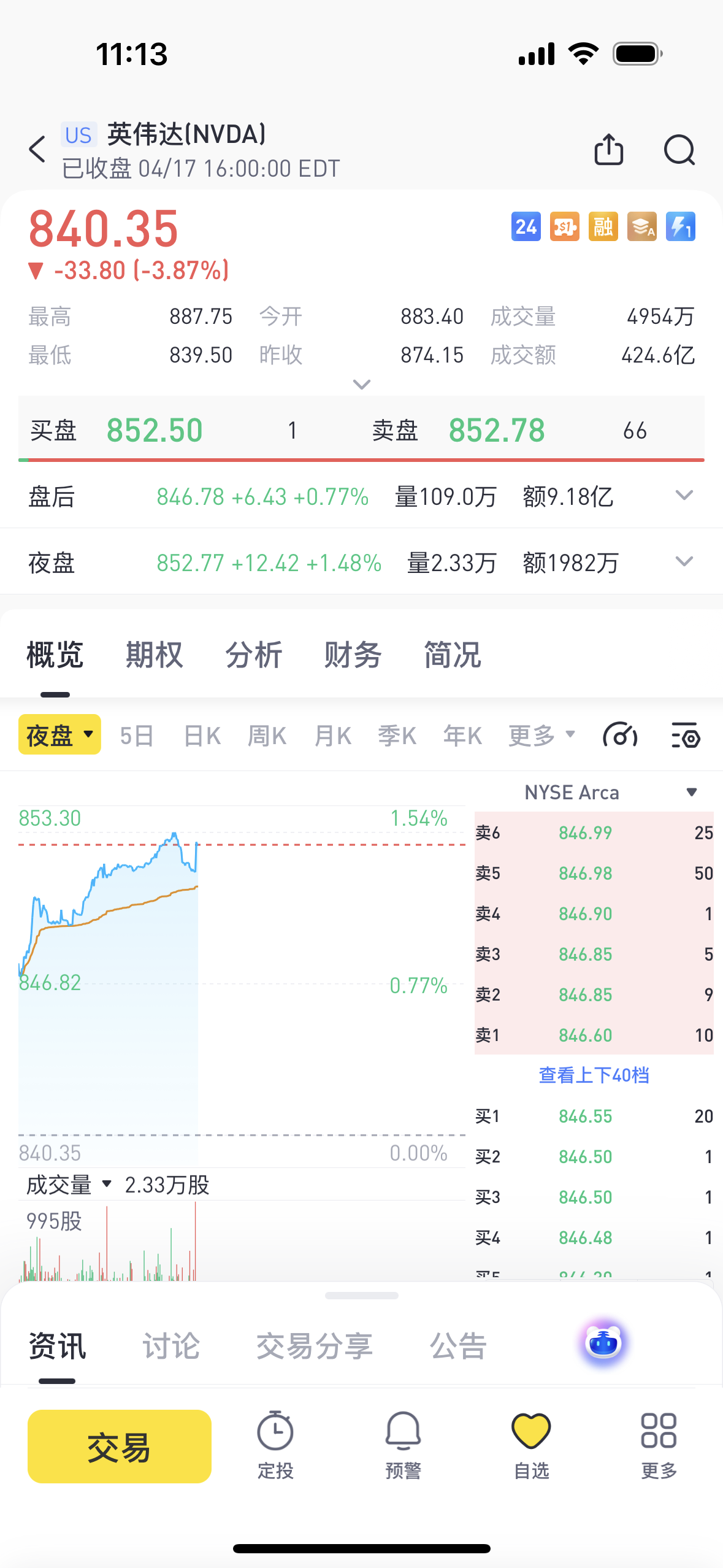Open the AI robot assistant
The width and height of the screenshot is (723, 1568).
coord(603,1343)
